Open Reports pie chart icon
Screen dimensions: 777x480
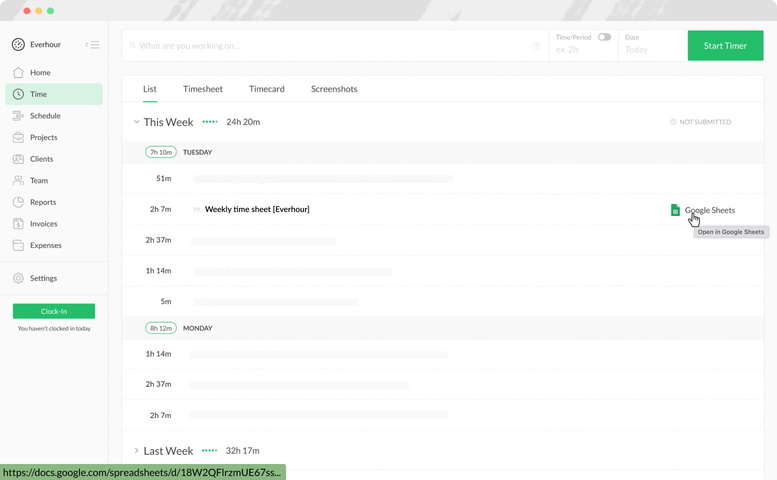[18, 202]
